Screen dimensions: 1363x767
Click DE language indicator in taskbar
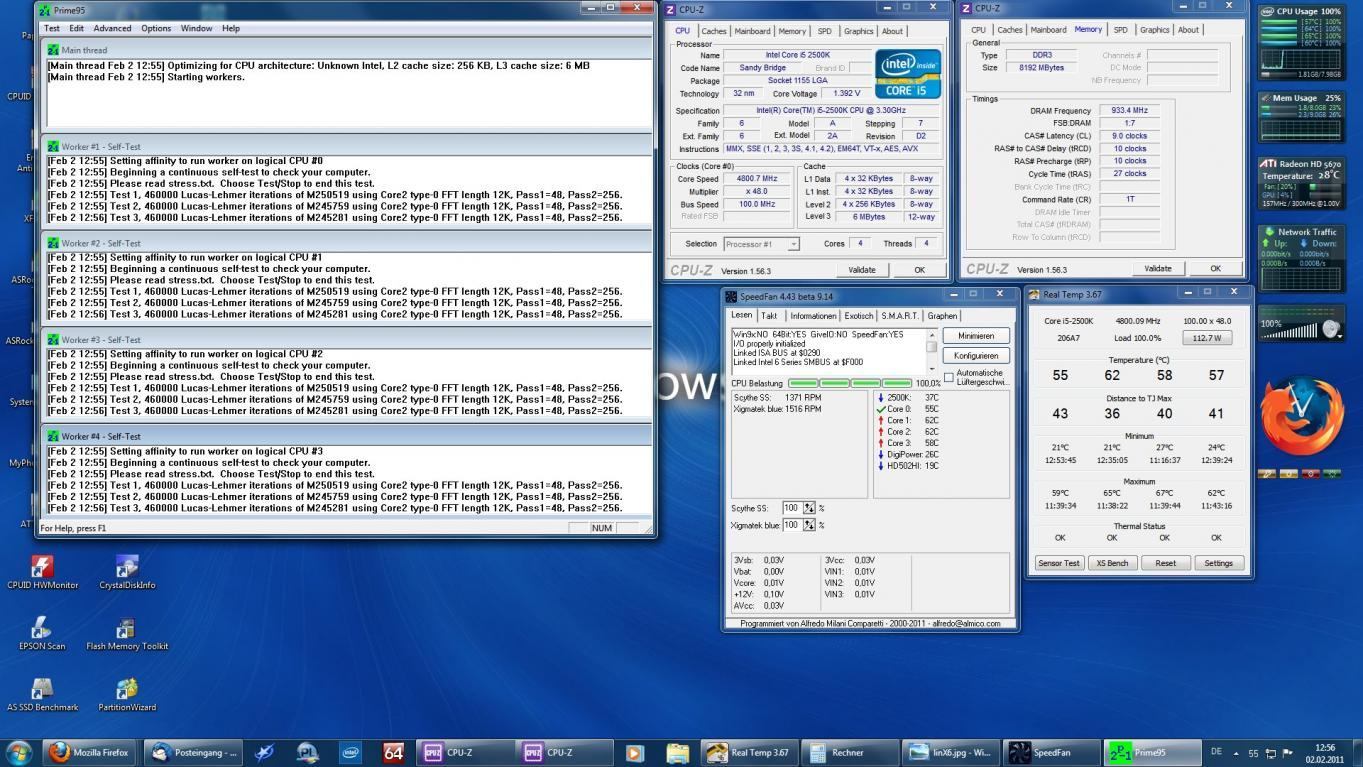[x=1217, y=752]
